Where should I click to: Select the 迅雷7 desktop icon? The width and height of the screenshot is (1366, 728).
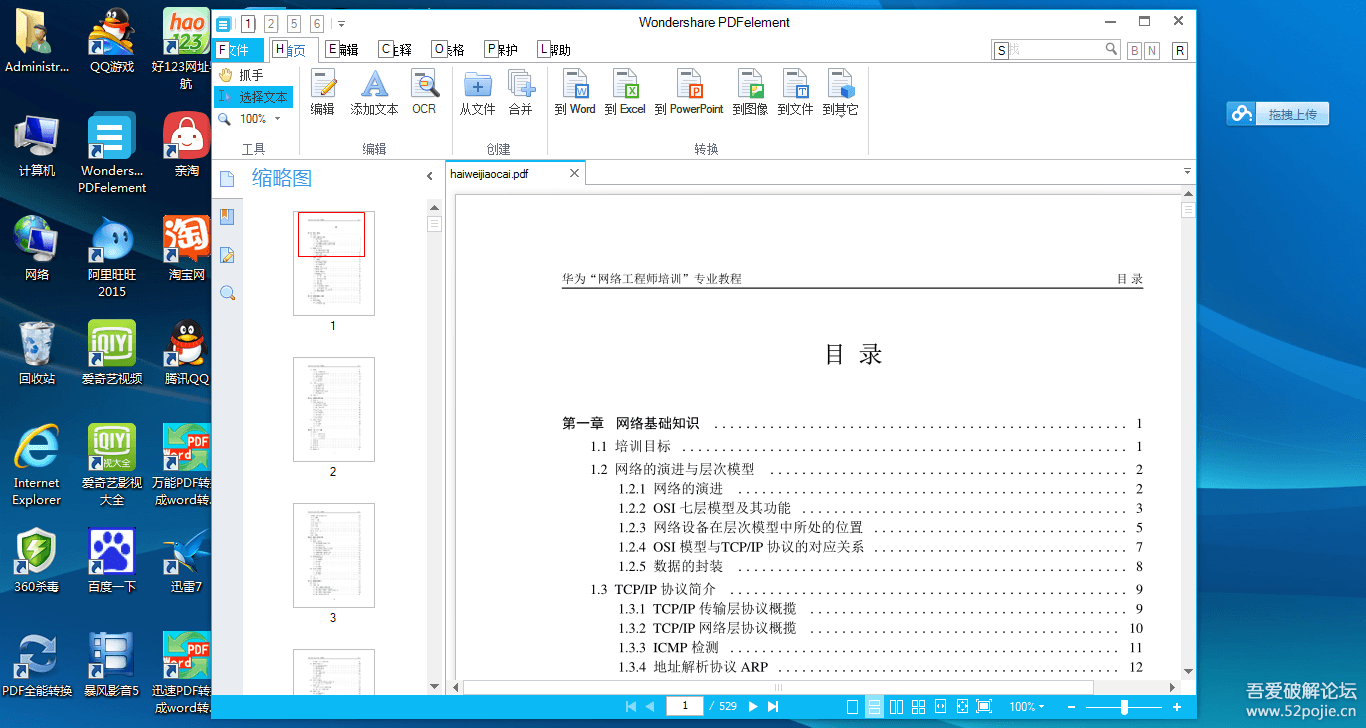187,561
